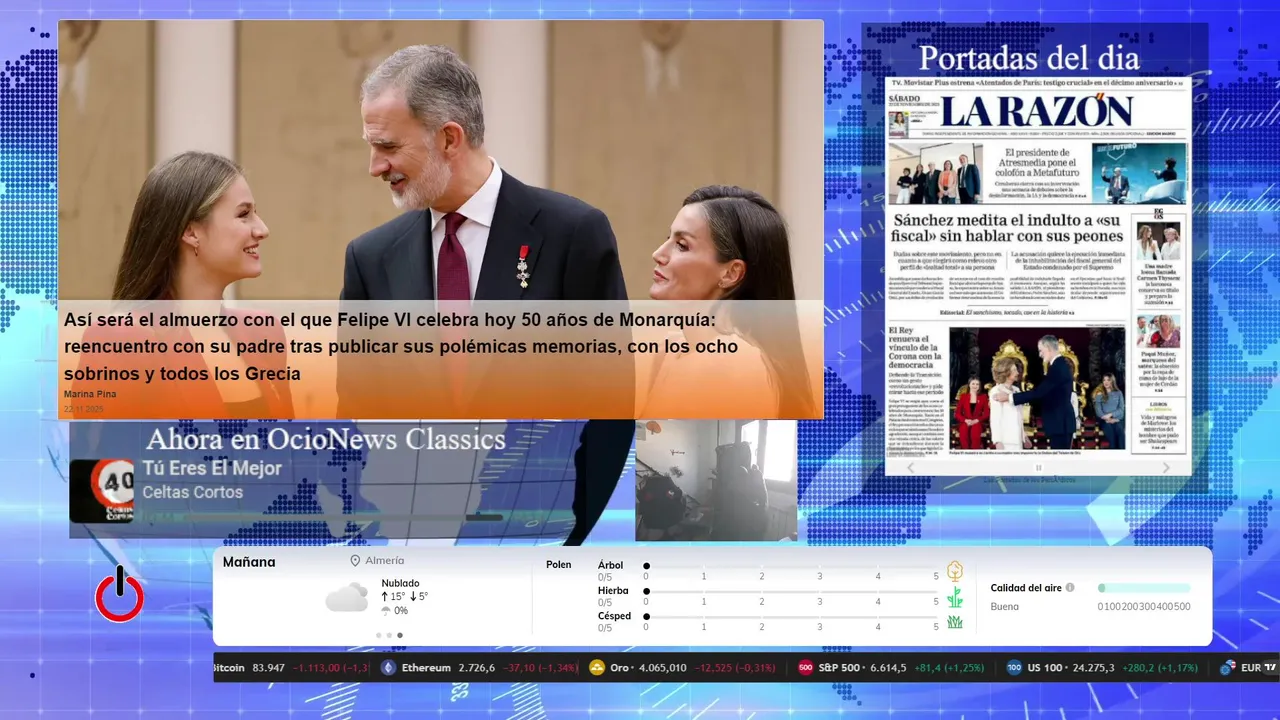
Task: Click the Césped lawn pollen icon
Action: click(x=955, y=621)
